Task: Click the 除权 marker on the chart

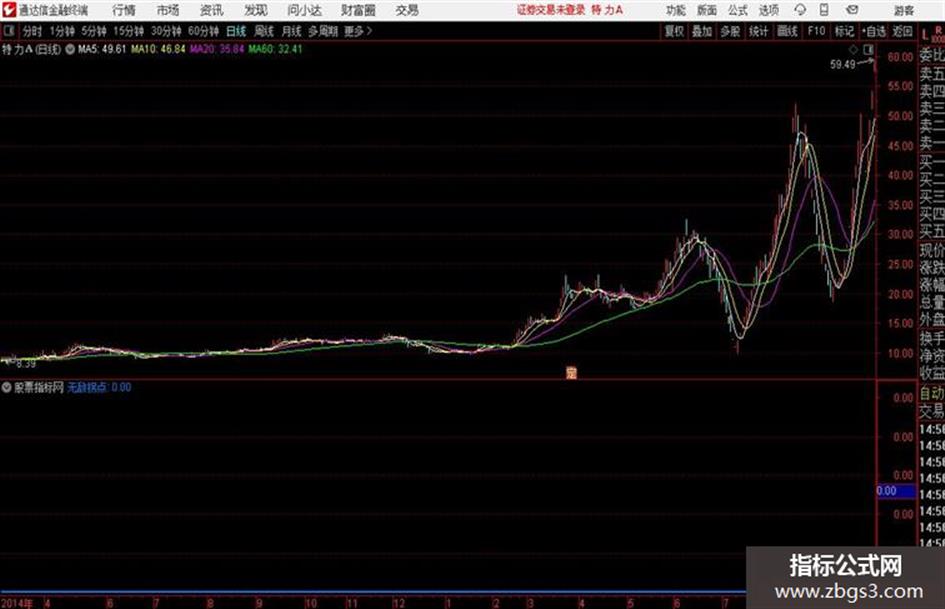Action: [571, 372]
